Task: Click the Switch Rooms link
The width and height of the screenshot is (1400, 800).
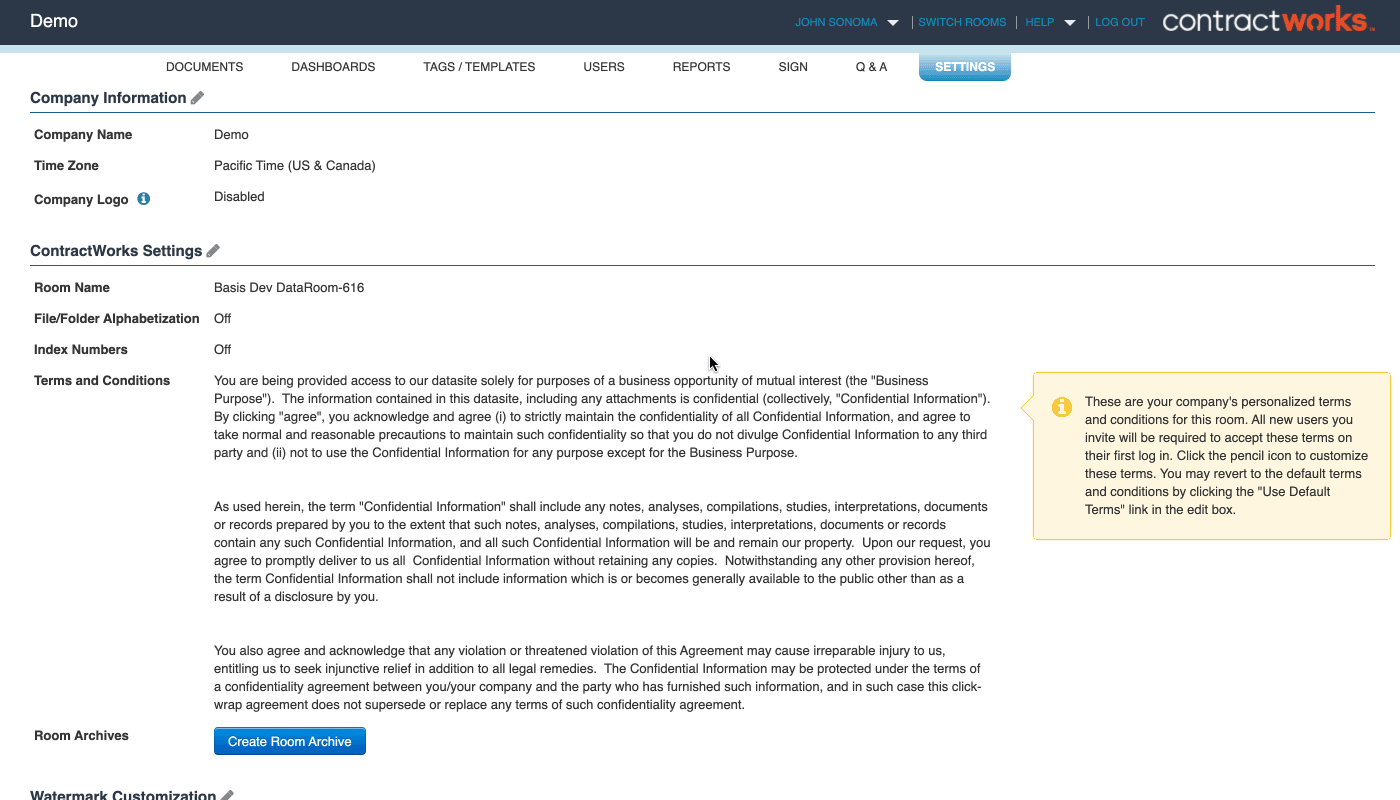Action: click(962, 22)
